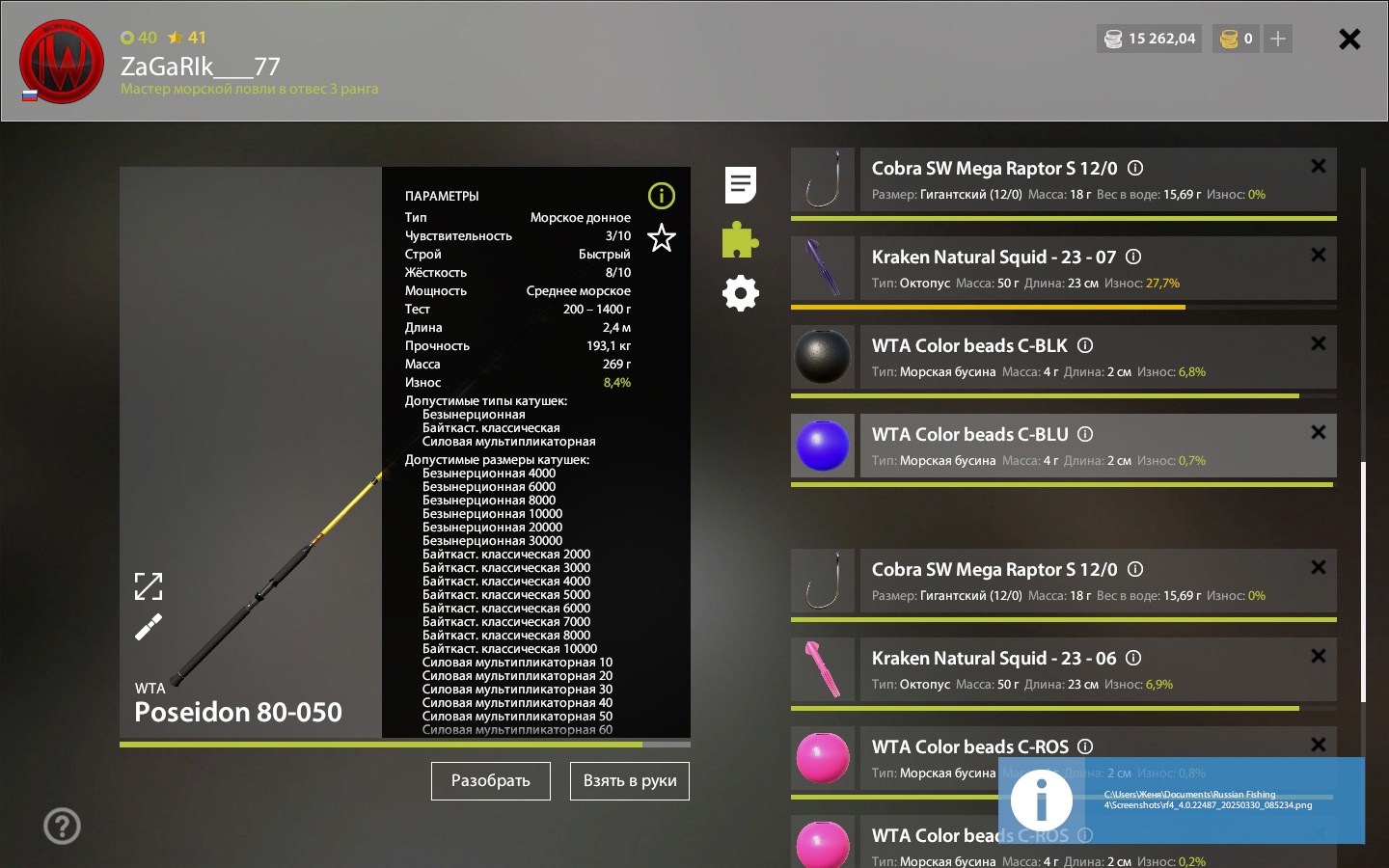The width and height of the screenshot is (1389, 868).
Task: Remove the second Cobra SW Mega Raptor hook
Action: 1319,567
